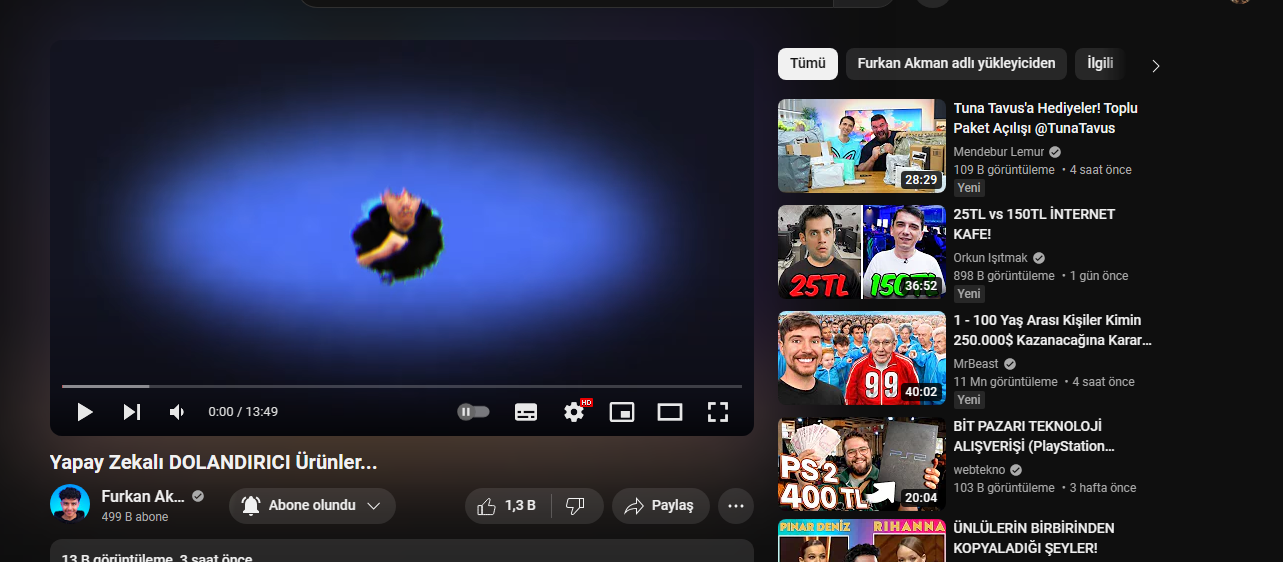
Task: Open the PS2 400 TL video thumbnail
Action: coord(862,464)
